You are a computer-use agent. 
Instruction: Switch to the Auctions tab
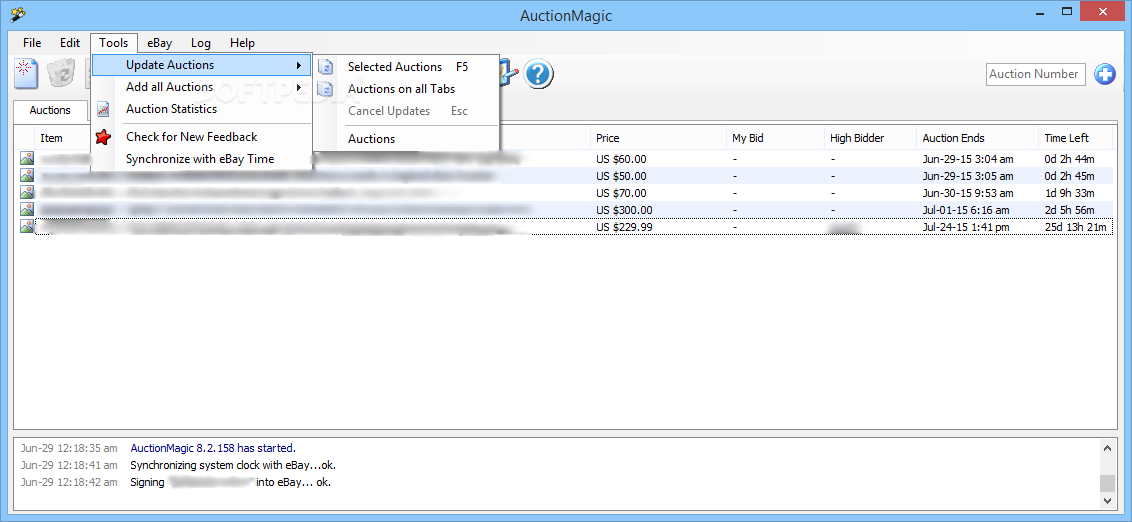50,110
